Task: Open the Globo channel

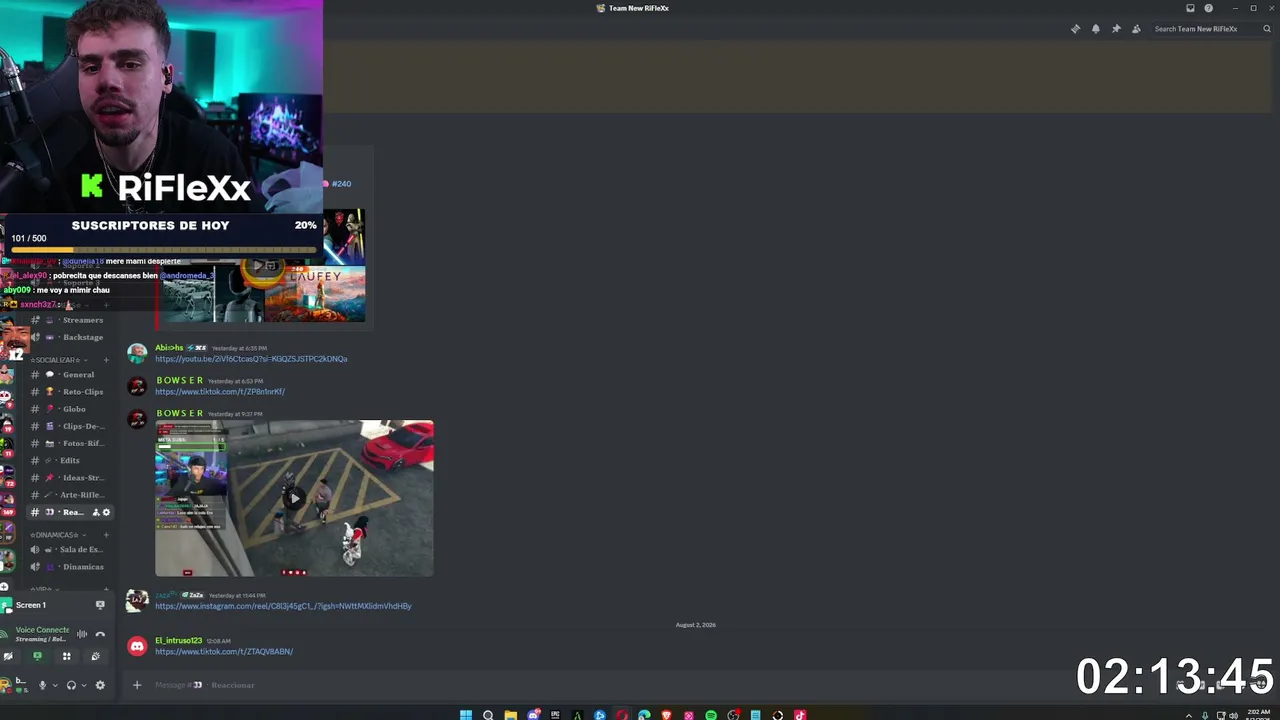Action: pyautogui.click(x=70, y=409)
